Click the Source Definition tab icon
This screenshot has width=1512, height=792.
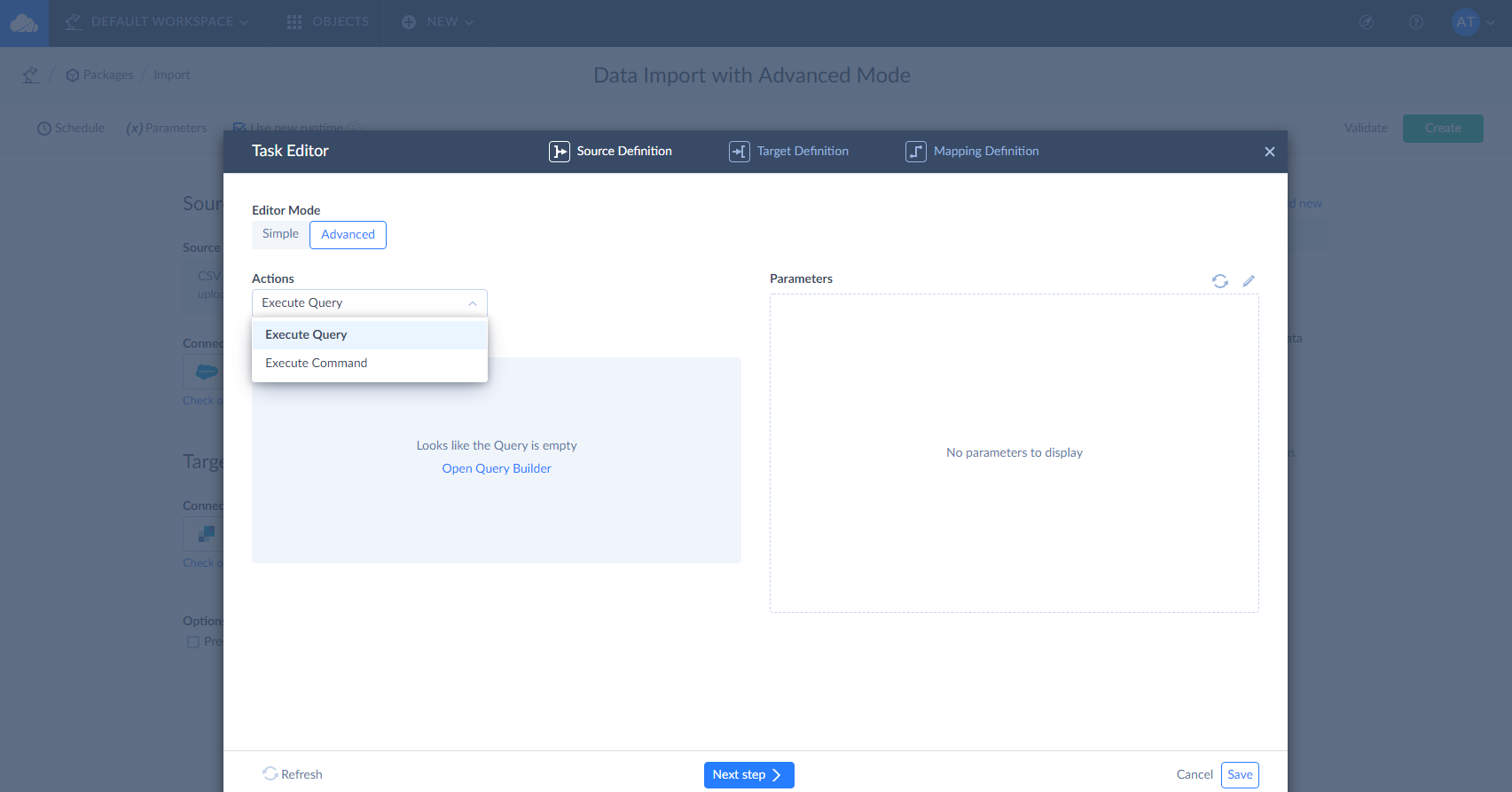point(560,152)
